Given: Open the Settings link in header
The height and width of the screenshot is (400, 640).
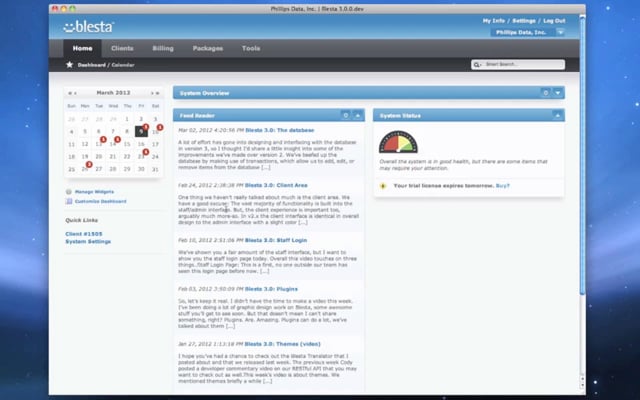Looking at the screenshot, I should point(524,21).
